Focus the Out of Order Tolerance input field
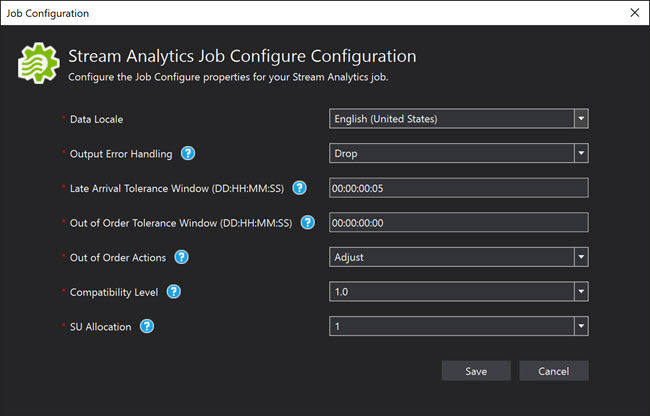This screenshot has height=416, width=650. pyautogui.click(x=458, y=223)
